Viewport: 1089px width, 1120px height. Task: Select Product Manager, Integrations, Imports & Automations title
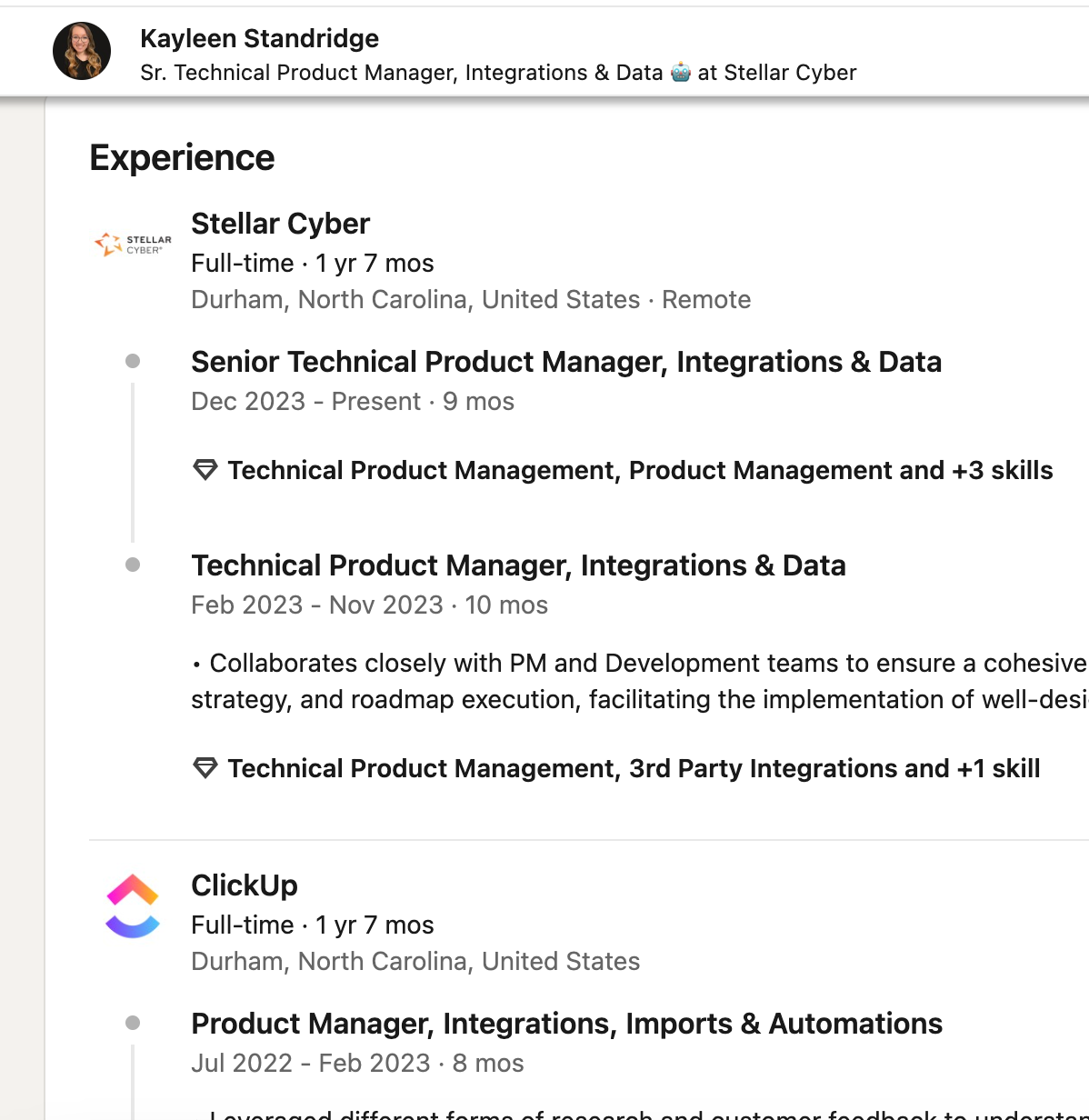point(566,1024)
